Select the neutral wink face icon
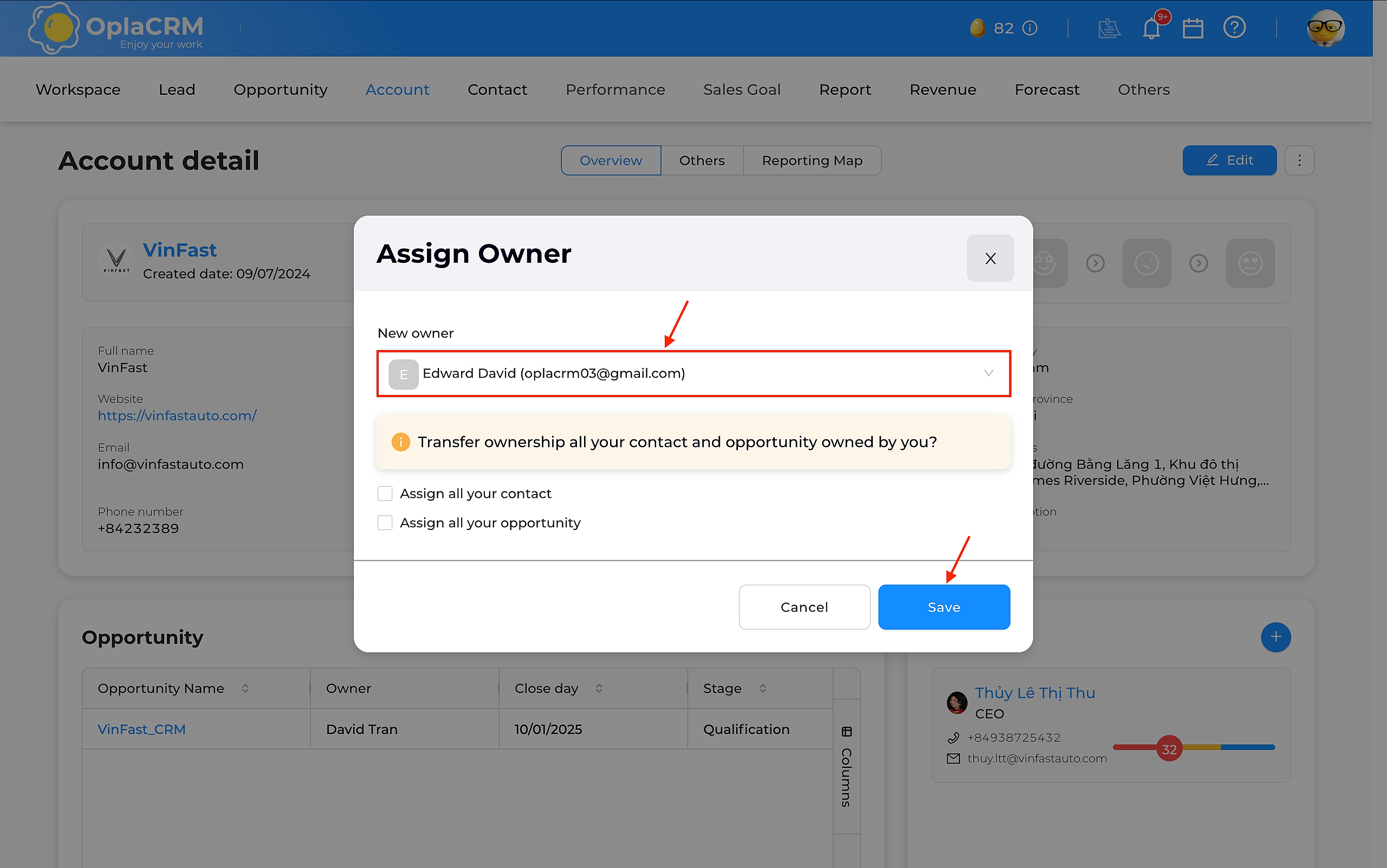The width and height of the screenshot is (1387, 868). coord(1146,263)
